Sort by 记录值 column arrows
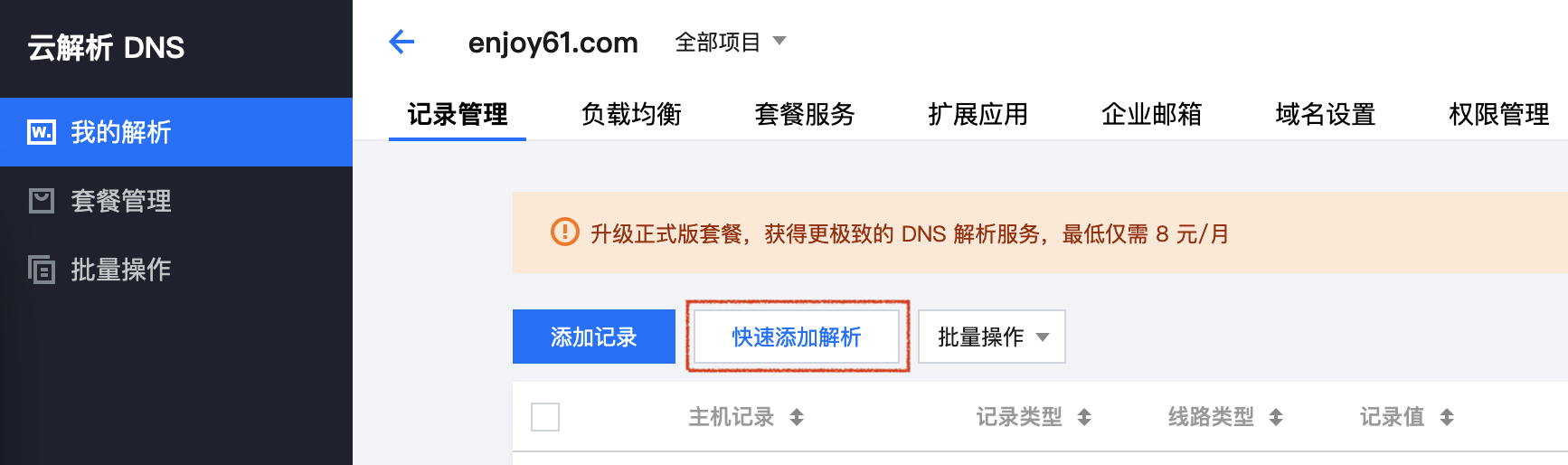The image size is (1568, 465). pos(1447,417)
